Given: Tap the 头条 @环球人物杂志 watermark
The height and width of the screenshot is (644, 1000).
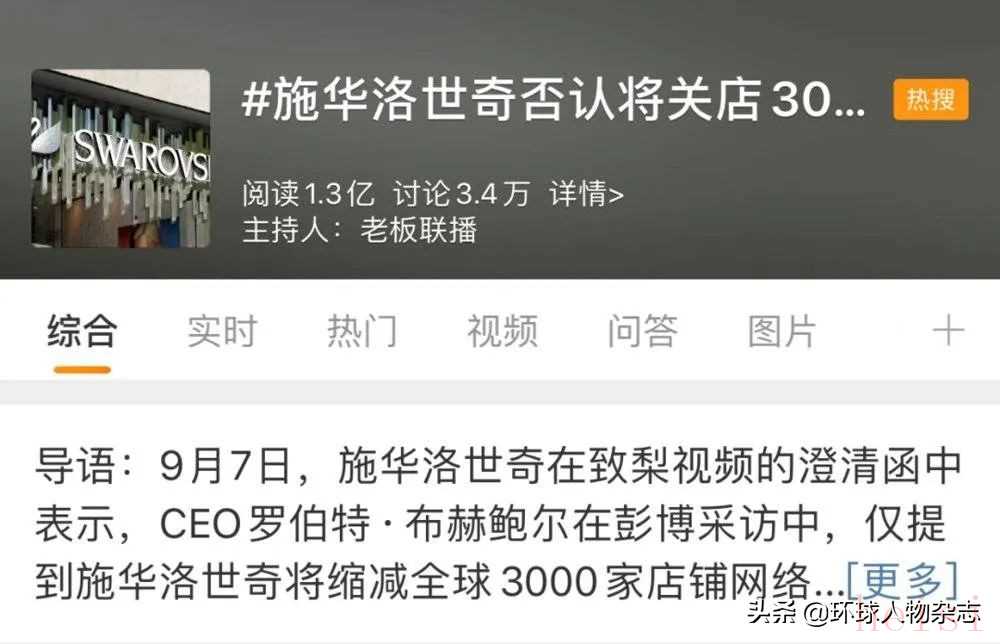Looking at the screenshot, I should click(x=864, y=613).
